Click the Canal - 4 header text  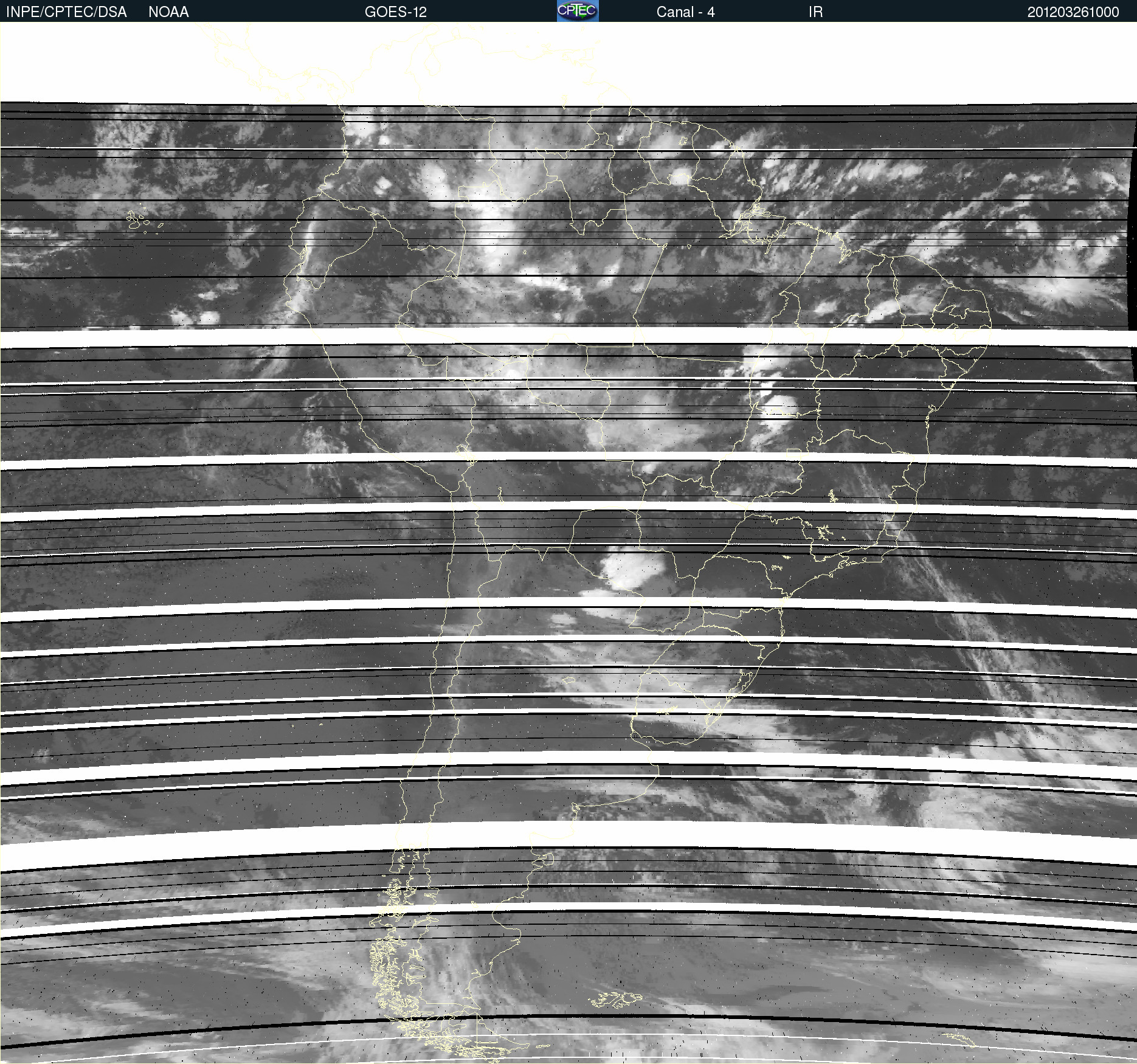tap(685, 12)
